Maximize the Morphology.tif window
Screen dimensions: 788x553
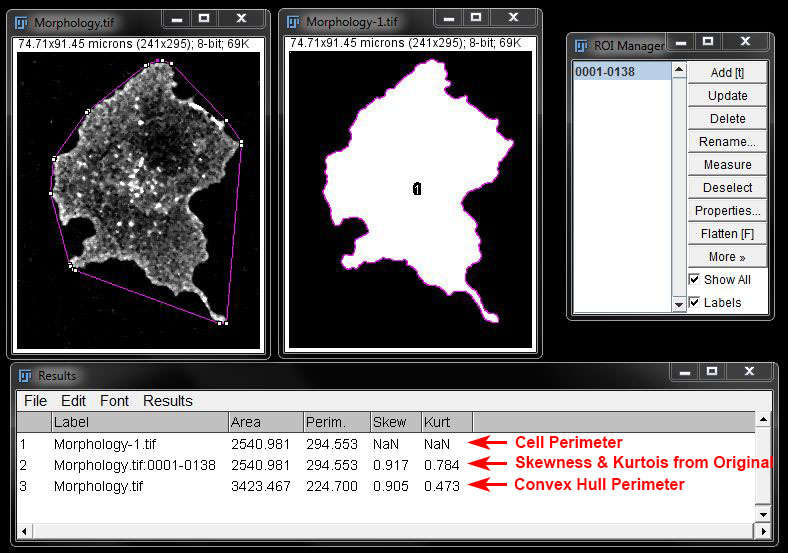click(204, 19)
